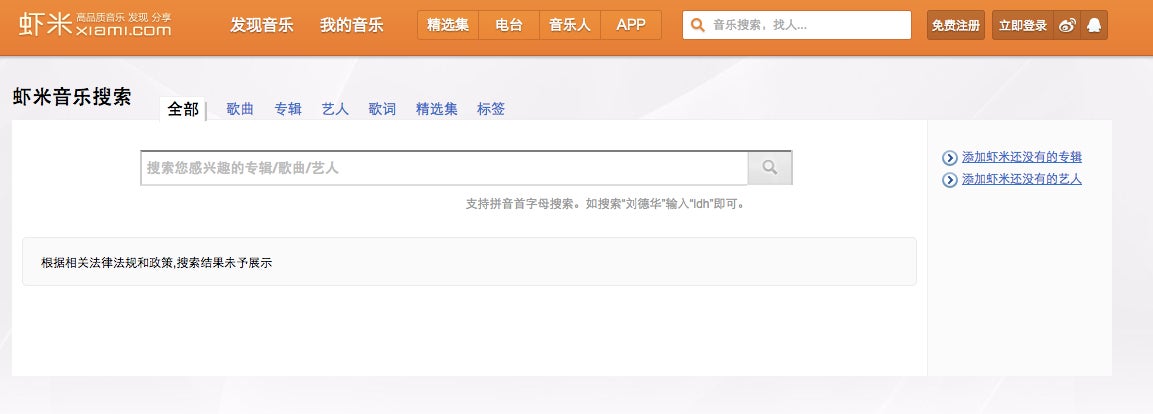Open the 音乐人 header menu item

570,25
